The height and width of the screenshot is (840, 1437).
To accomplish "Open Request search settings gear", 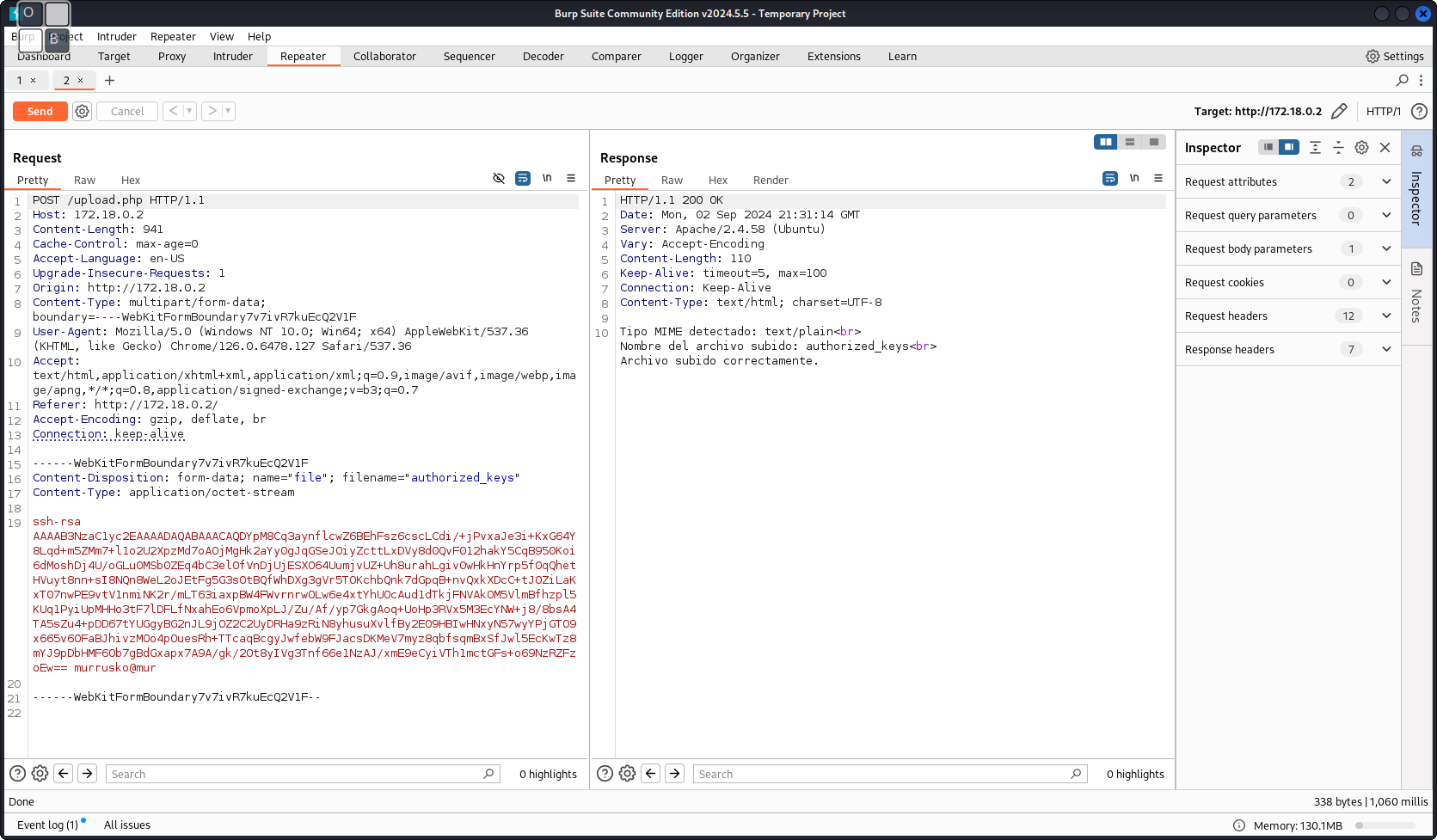I will pos(40,773).
